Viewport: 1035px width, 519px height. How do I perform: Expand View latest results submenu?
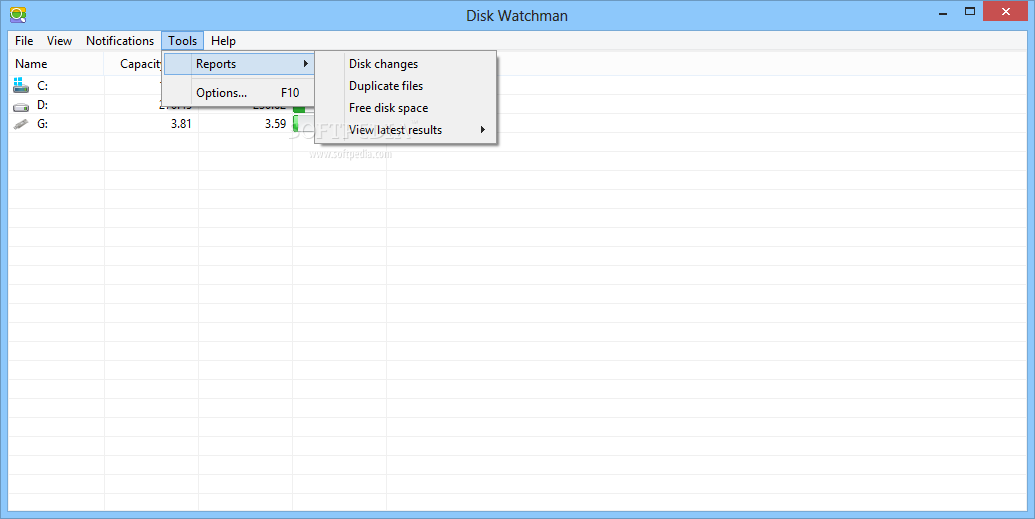[x=405, y=130]
